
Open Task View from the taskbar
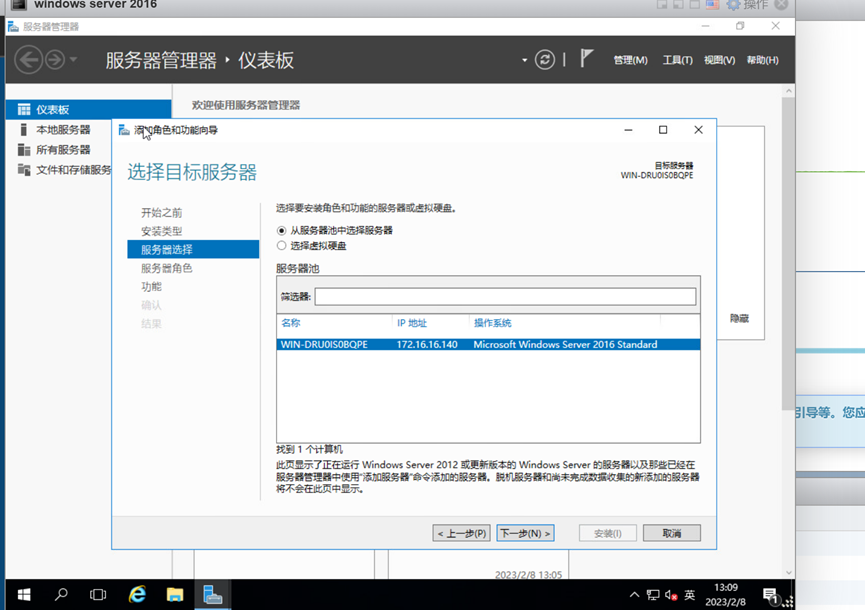[x=98, y=595]
